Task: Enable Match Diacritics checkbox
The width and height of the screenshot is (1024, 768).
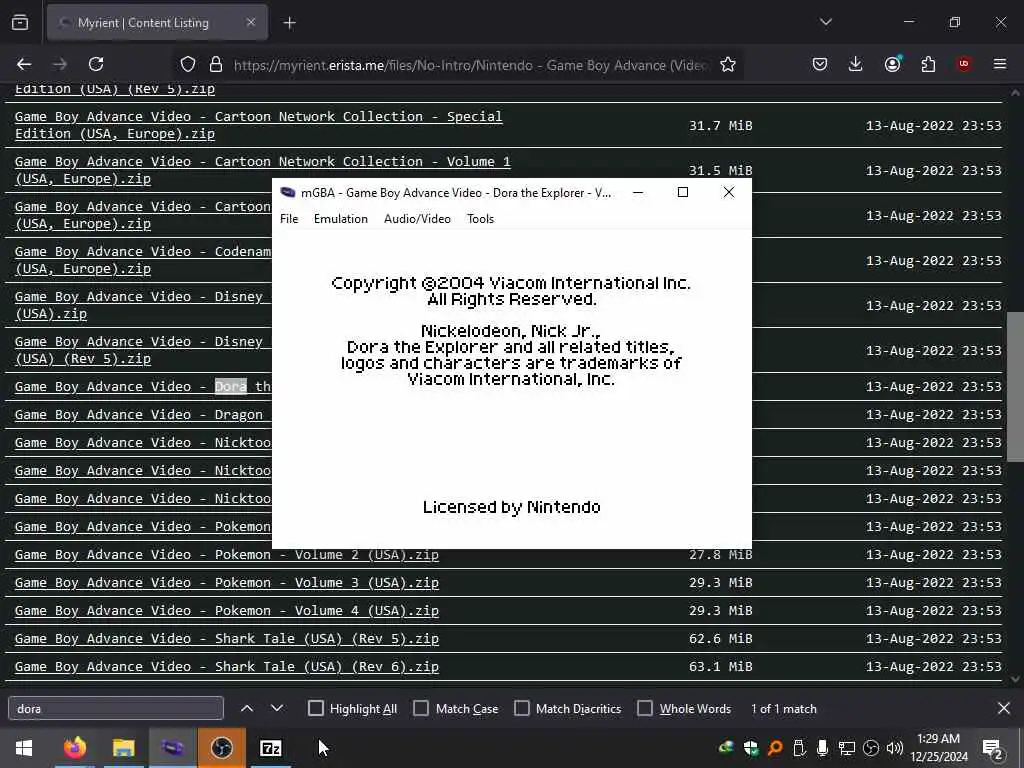Action: 522,709
